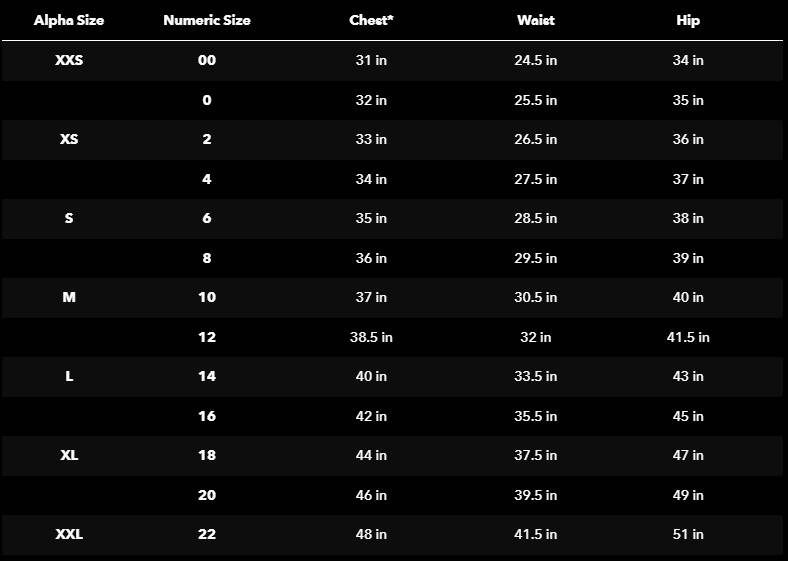Click the 51 in hip value
This screenshot has width=788, height=561.
click(688, 534)
